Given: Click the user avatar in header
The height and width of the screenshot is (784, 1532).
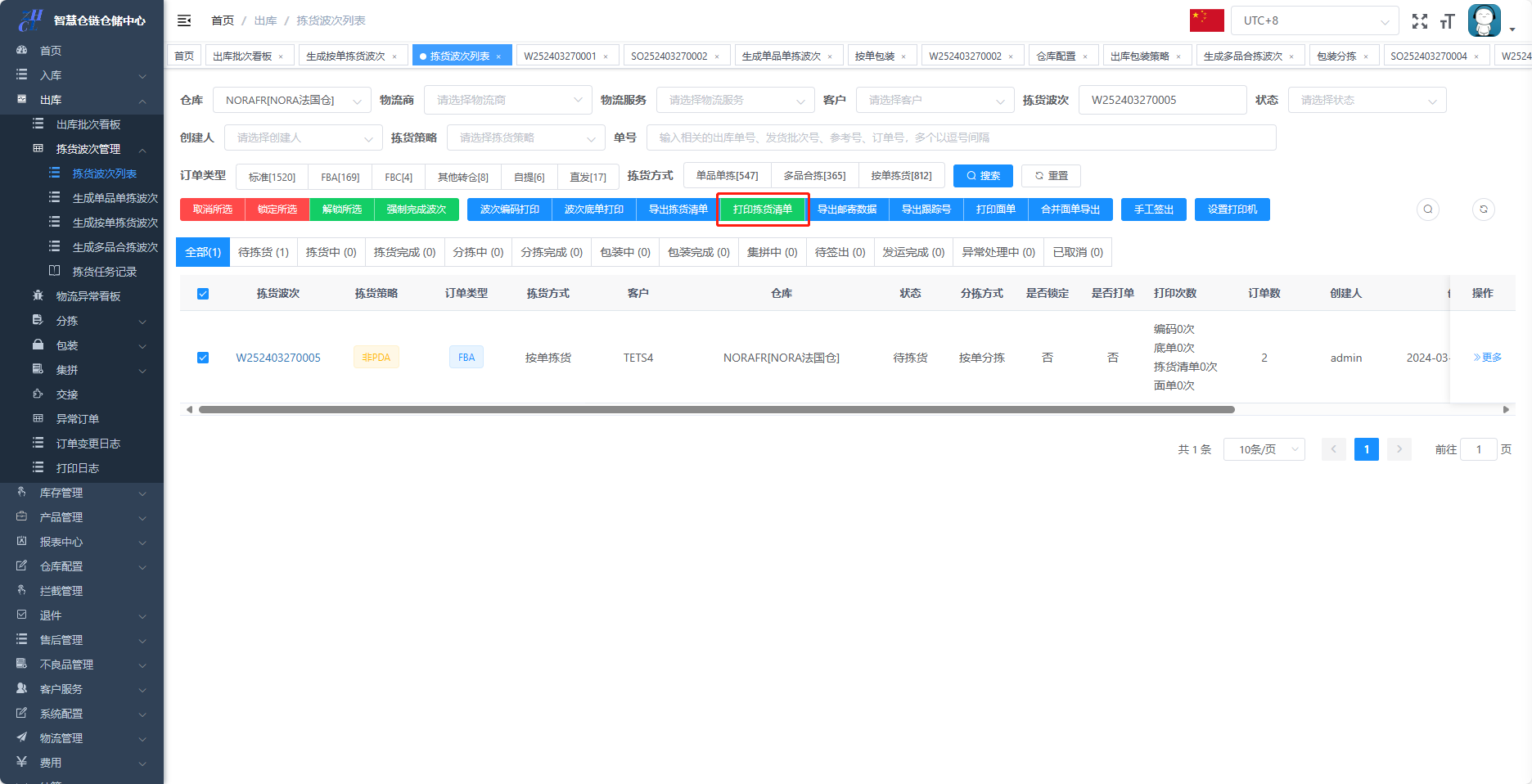Looking at the screenshot, I should point(1484,20).
